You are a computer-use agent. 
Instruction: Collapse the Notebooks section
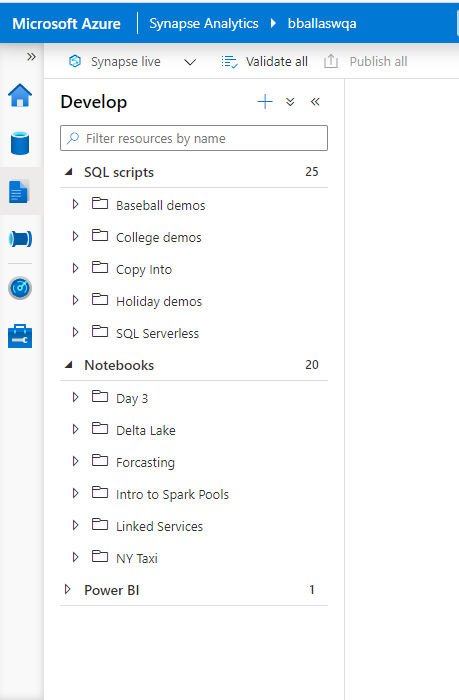69,365
